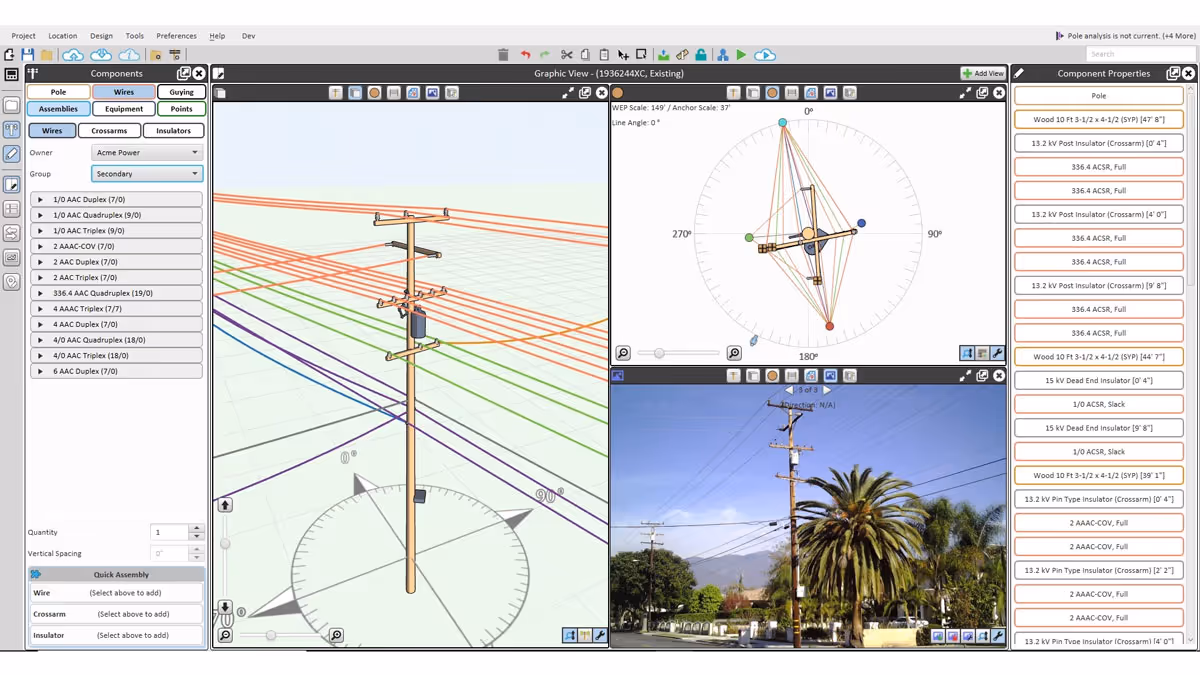This screenshot has height=675, width=1200.
Task: Open the Design menu
Action: (x=101, y=36)
